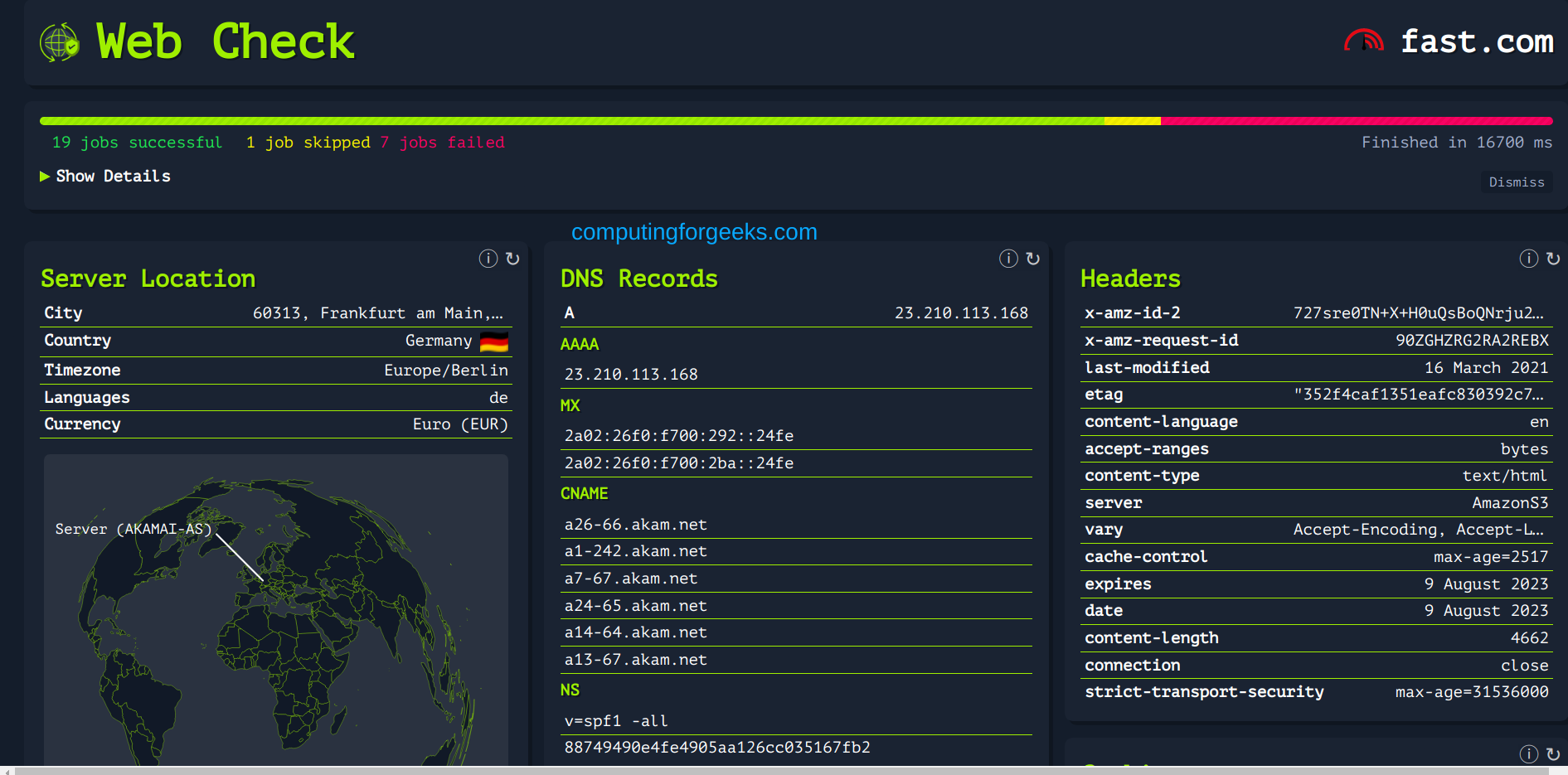Refresh the Headers panel
Viewport: 1568px width, 775px height.
[1552, 259]
